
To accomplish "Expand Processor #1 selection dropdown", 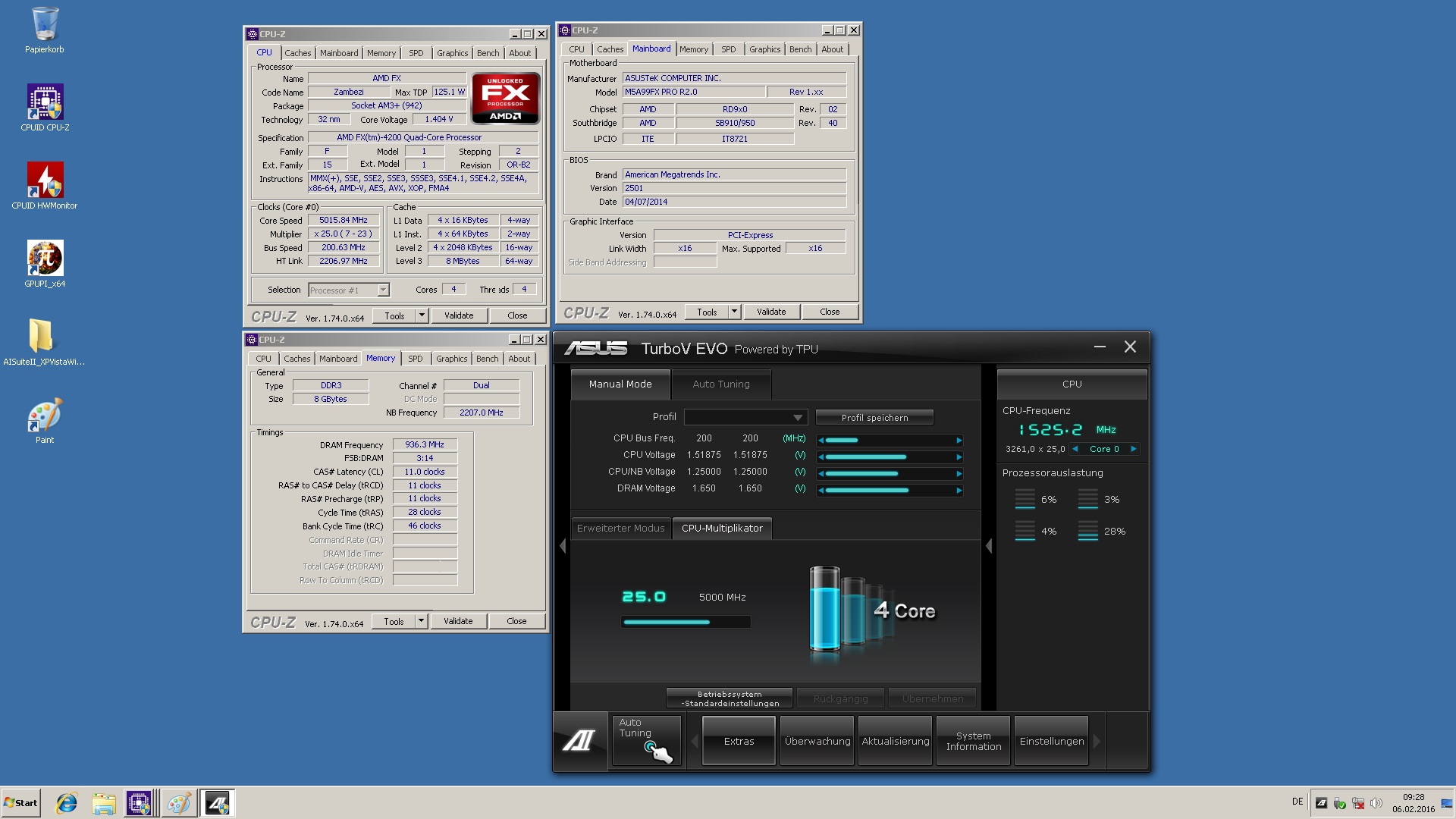I will pyautogui.click(x=383, y=290).
